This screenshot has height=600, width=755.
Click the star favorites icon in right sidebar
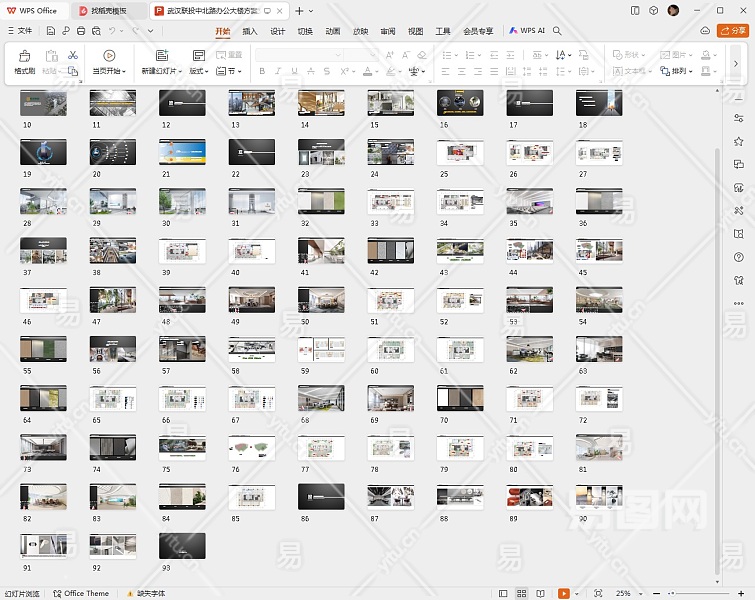pos(738,140)
